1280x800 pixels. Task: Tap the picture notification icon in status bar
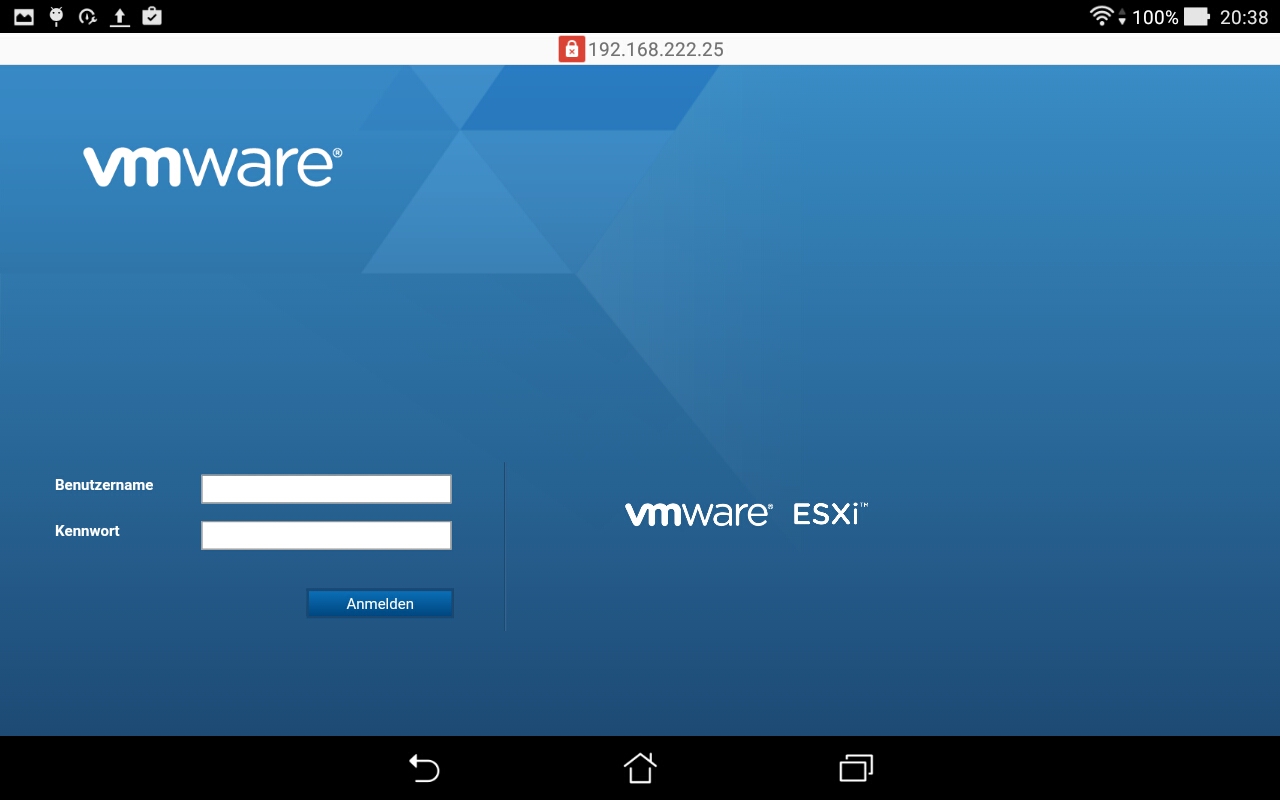click(x=24, y=16)
